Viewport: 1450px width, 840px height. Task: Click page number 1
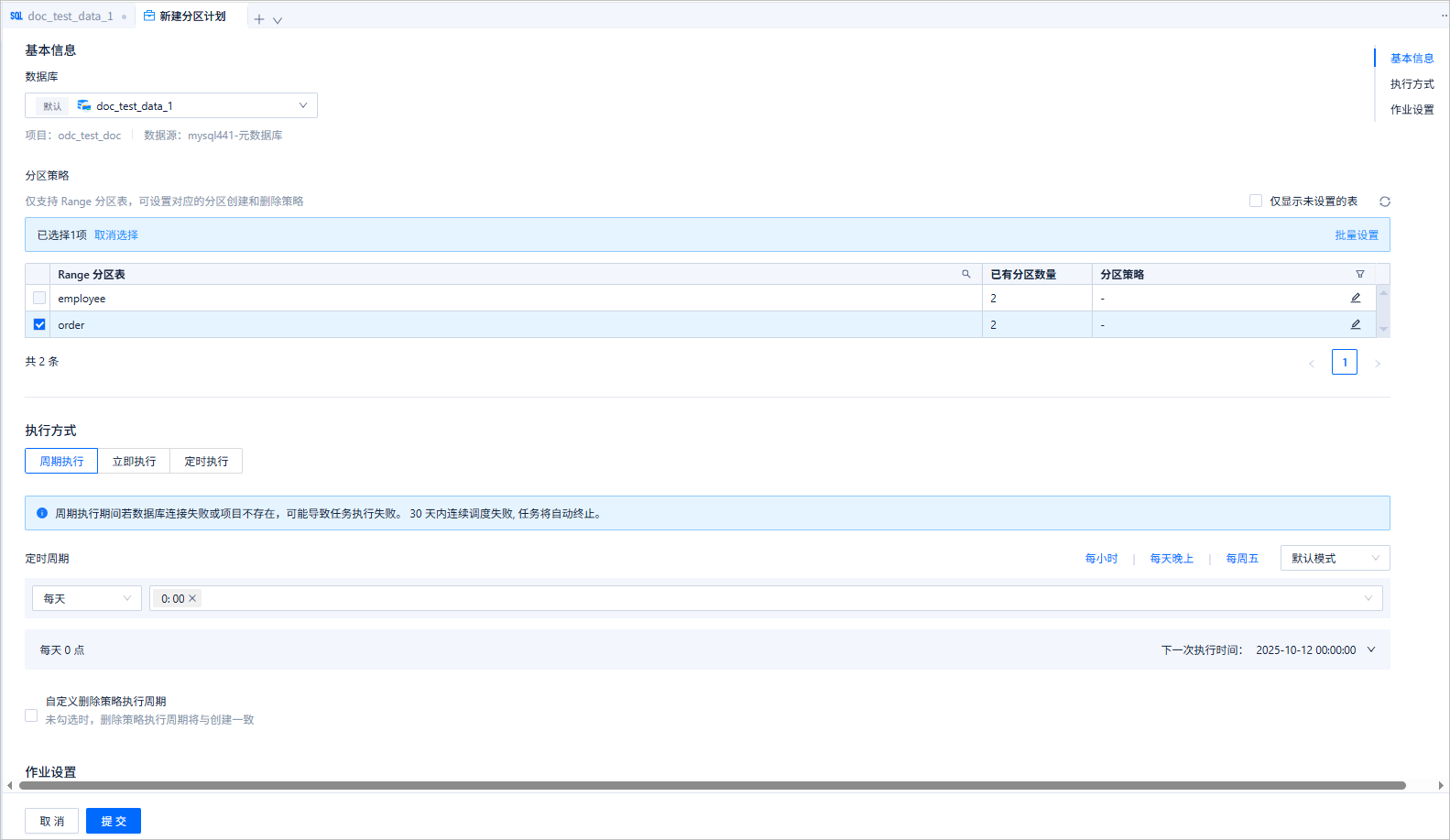pos(1345,362)
